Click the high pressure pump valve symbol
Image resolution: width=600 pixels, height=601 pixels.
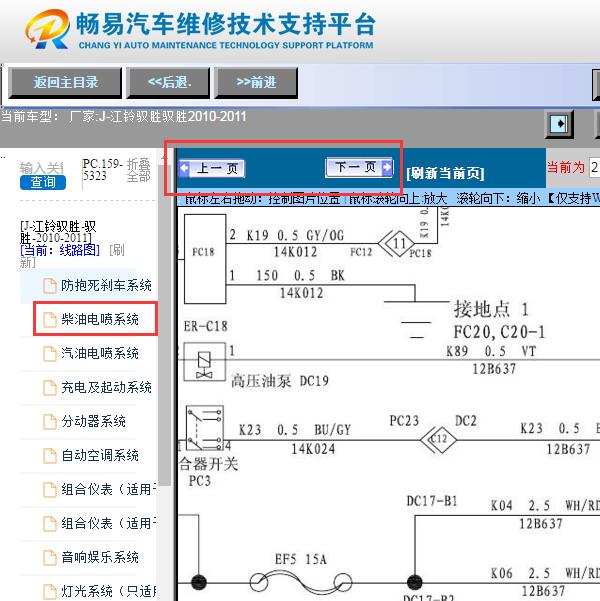[204, 362]
